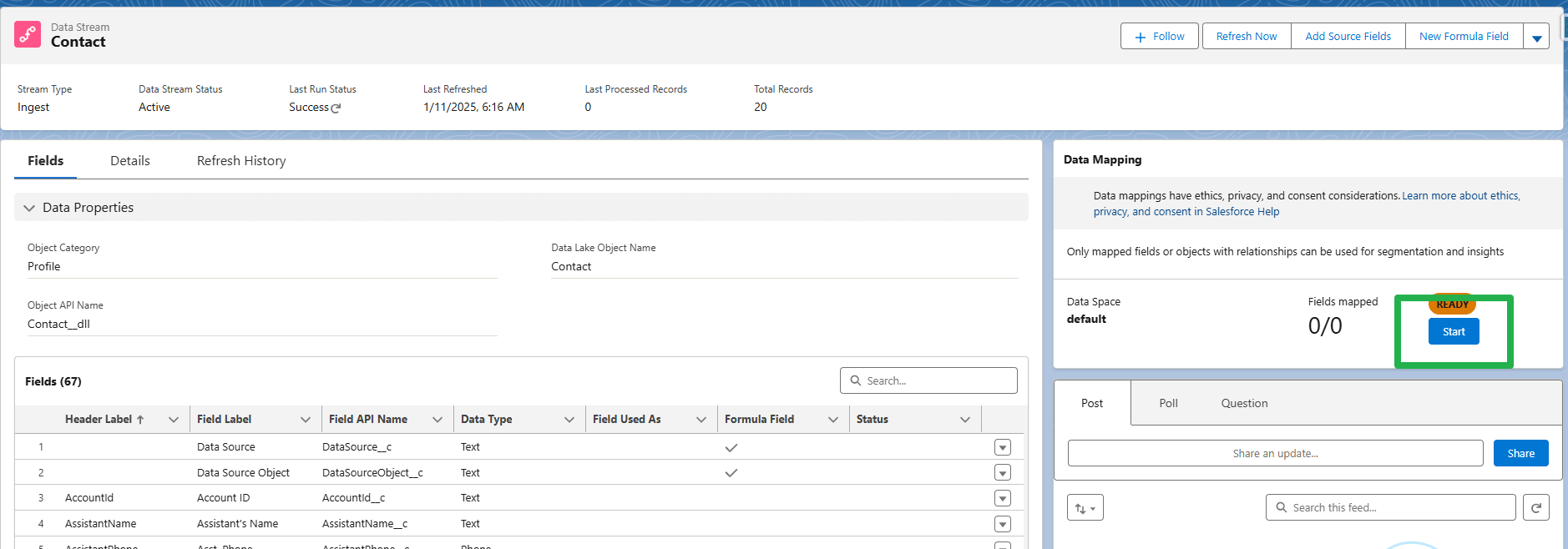This screenshot has height=549, width=1568.
Task: Open Status column menu chevron
Action: [965, 420]
